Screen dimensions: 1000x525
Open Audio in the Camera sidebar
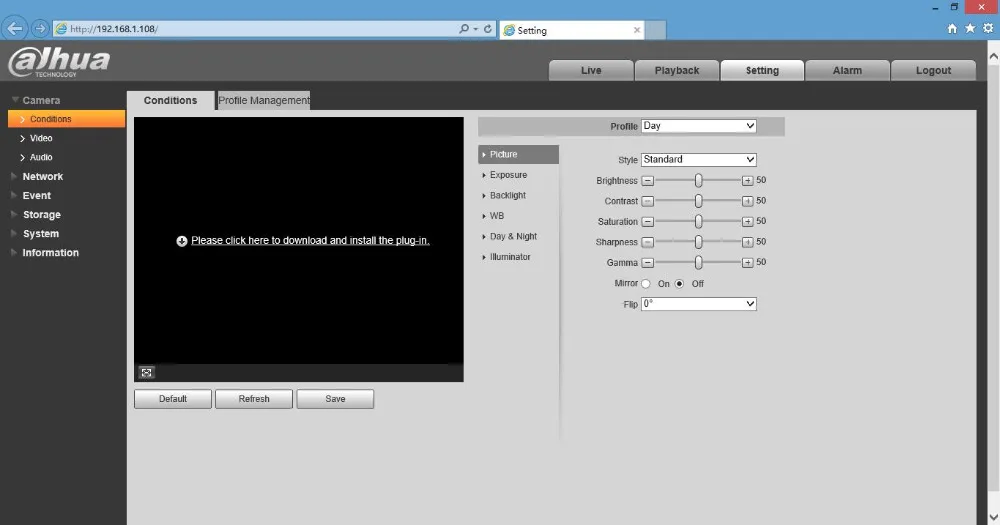[41, 157]
